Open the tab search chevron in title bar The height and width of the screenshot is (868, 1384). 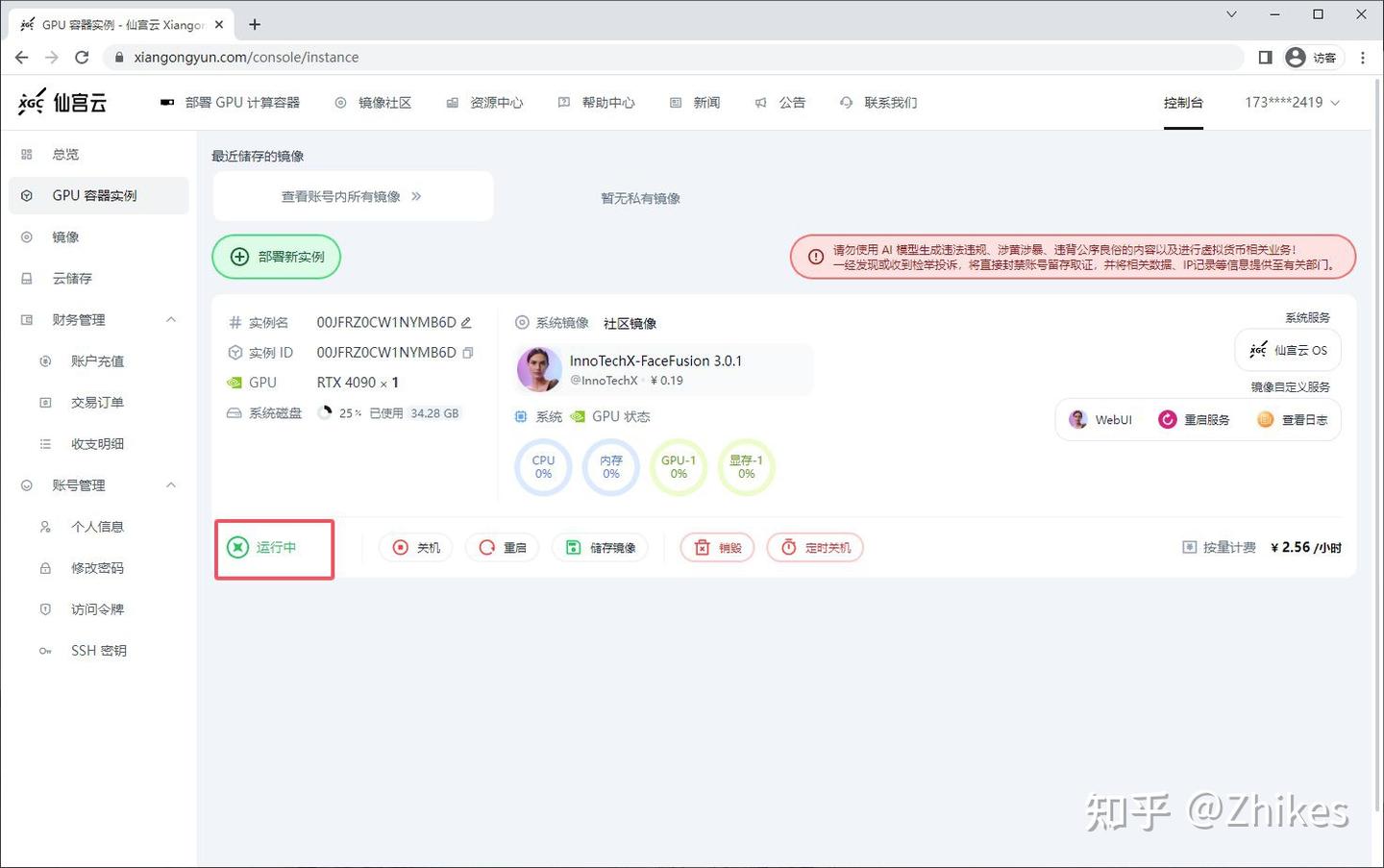(x=1231, y=14)
